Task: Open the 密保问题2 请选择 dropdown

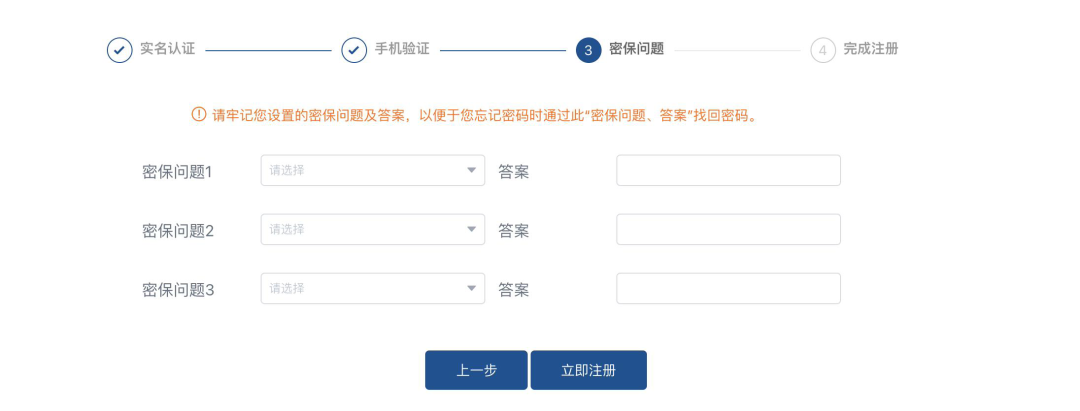Action: (373, 229)
